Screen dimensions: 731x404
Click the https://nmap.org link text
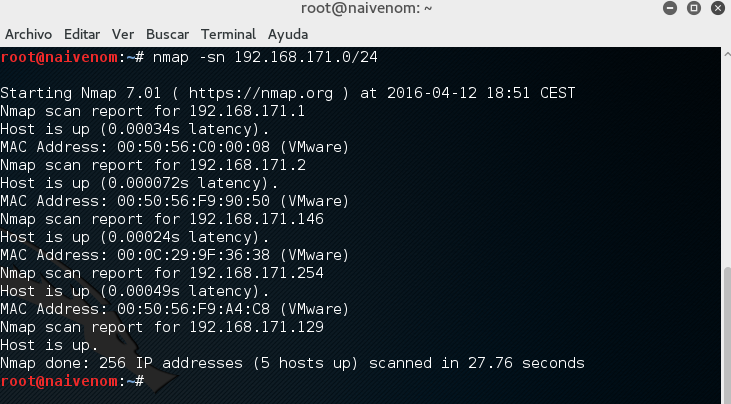(x=261, y=93)
